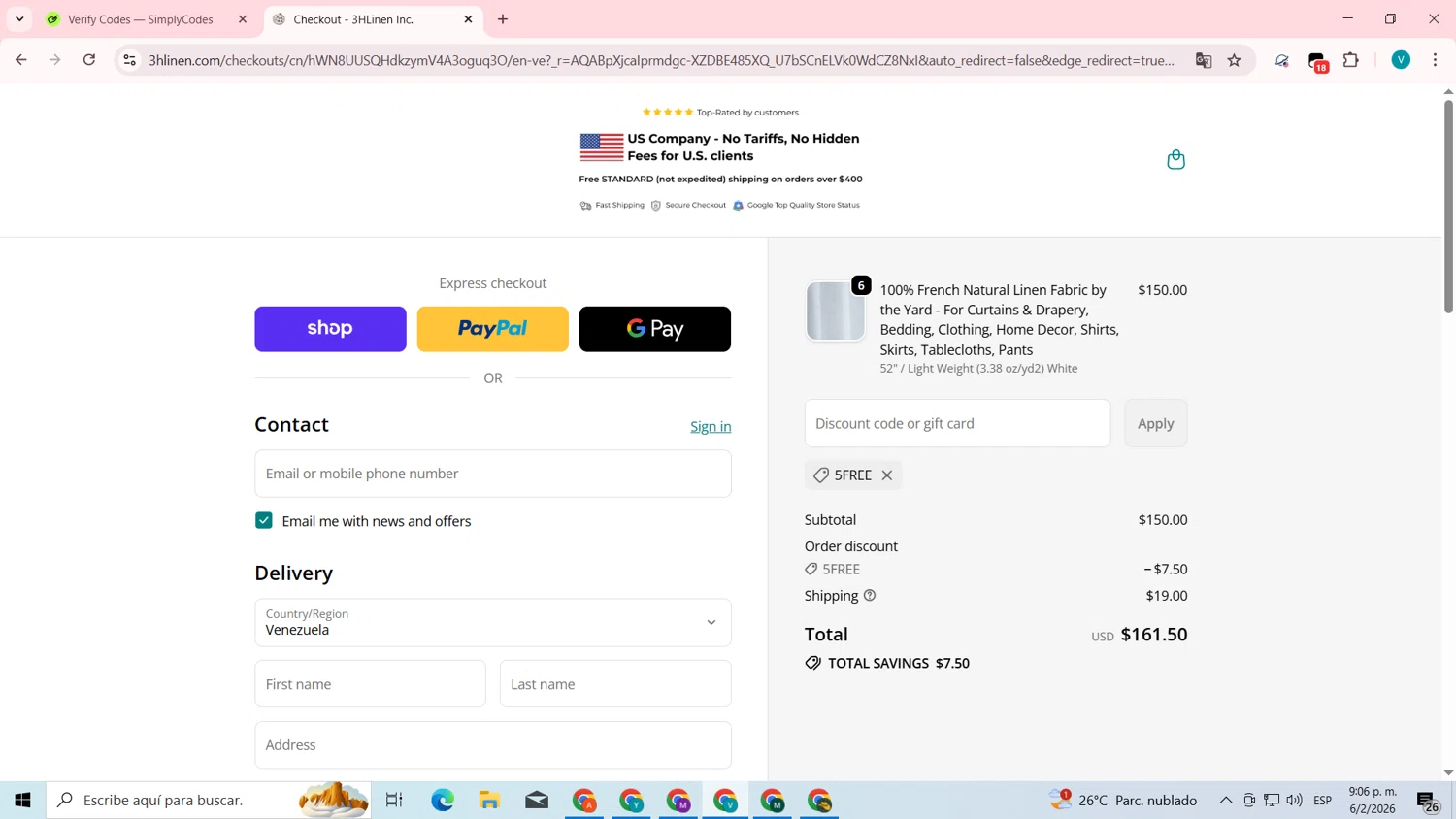Click the Google Translate icon in address bar
The height and width of the screenshot is (819, 1456).
1204,60
